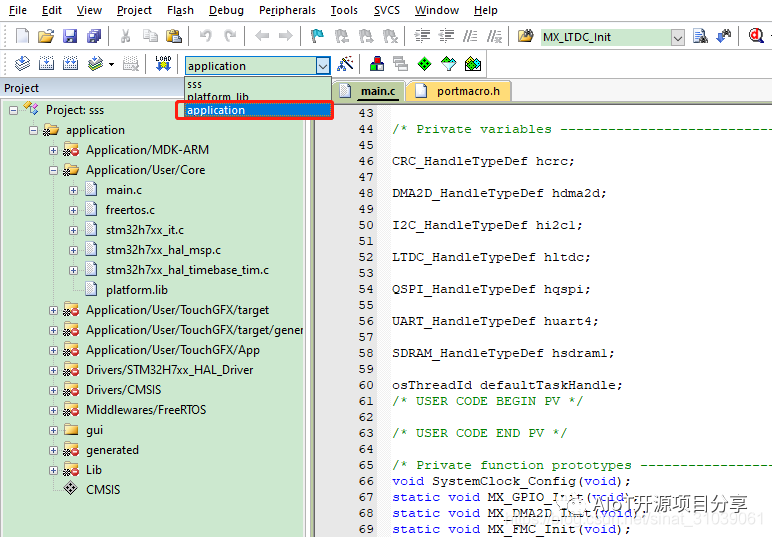Open Manage Run-Time Environment green diamond icon
The width and height of the screenshot is (772, 537).
pyautogui.click(x=424, y=64)
